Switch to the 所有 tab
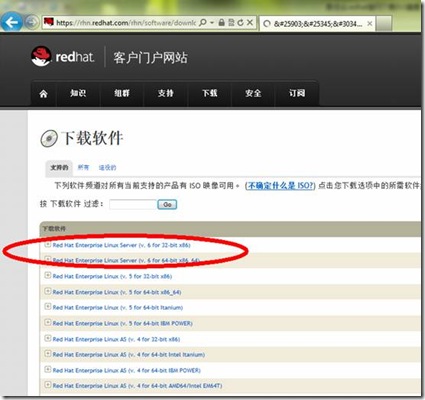The image size is (425, 400). coord(83,168)
